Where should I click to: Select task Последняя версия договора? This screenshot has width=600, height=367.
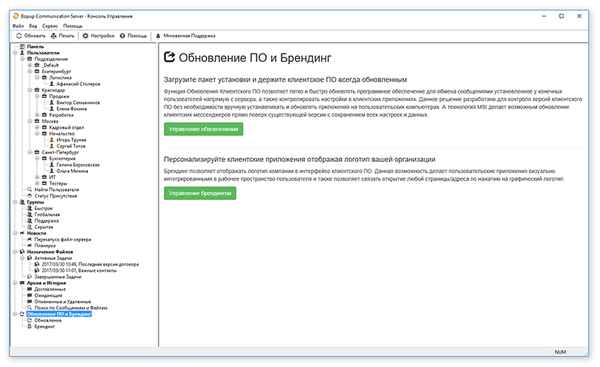click(x=90, y=264)
